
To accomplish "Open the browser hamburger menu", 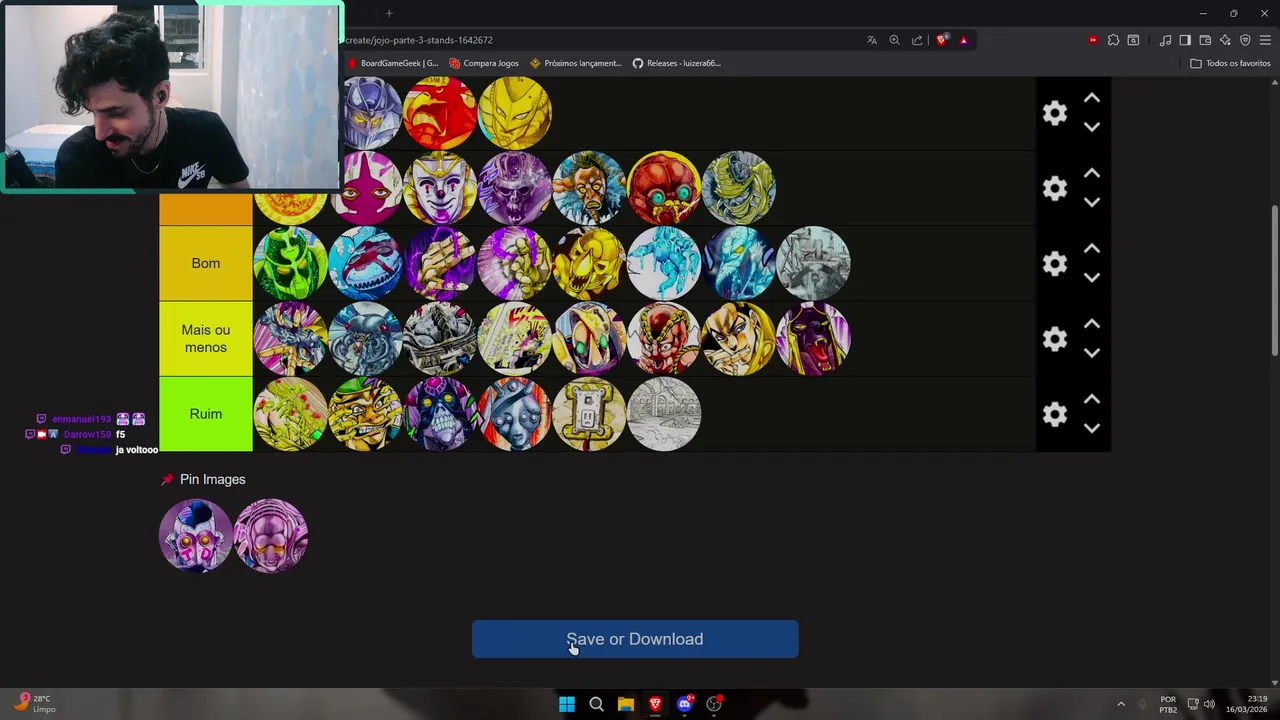I will (1265, 40).
